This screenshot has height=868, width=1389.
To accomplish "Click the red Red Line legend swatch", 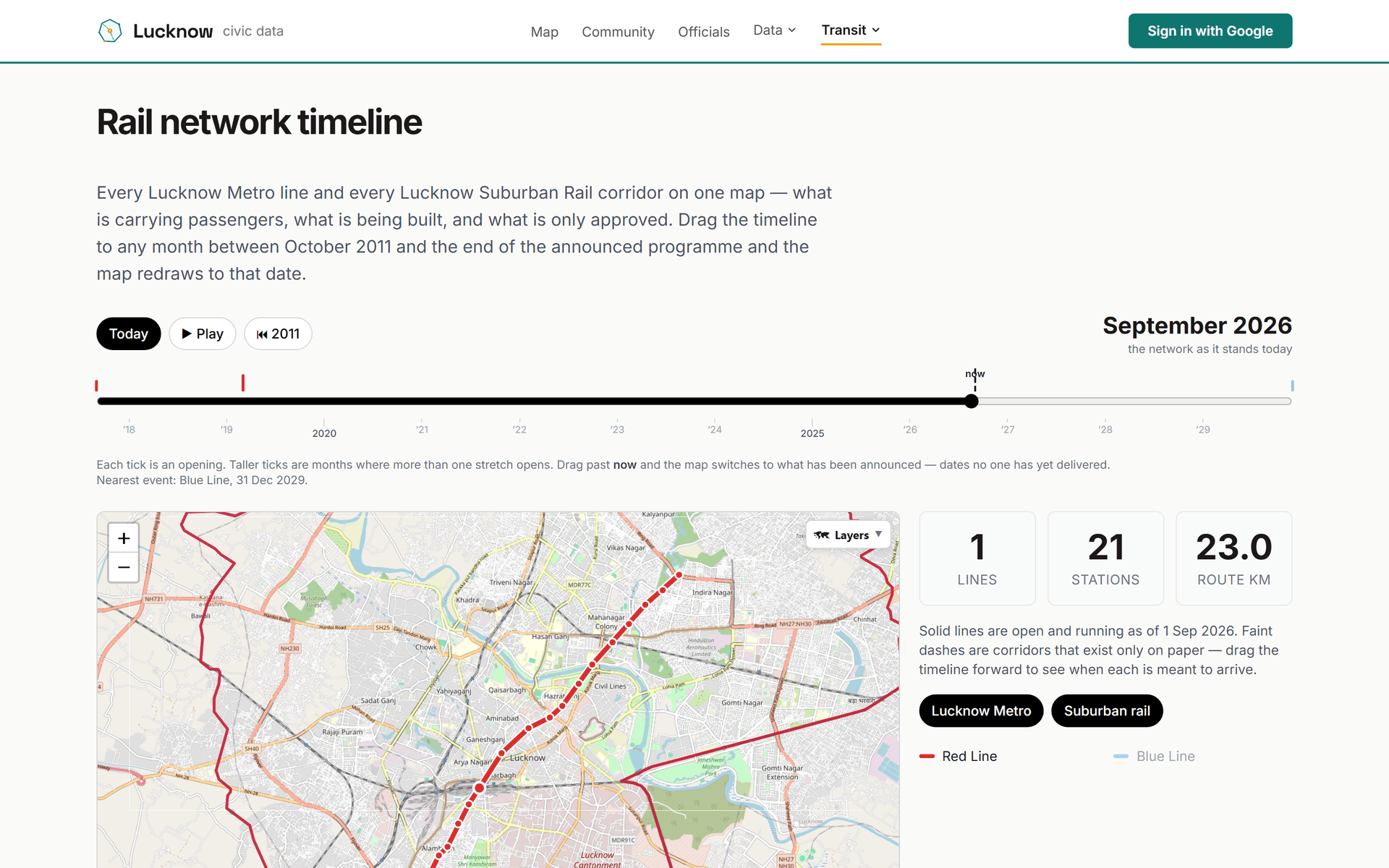I will (x=927, y=756).
